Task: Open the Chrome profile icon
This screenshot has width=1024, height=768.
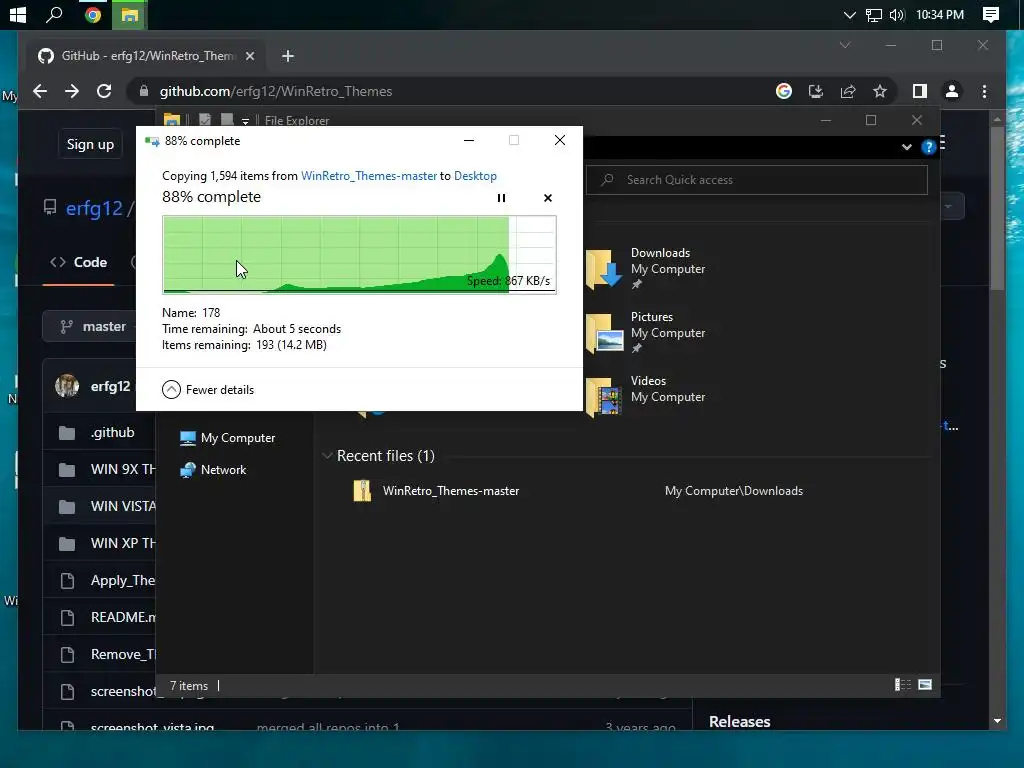Action: click(952, 91)
